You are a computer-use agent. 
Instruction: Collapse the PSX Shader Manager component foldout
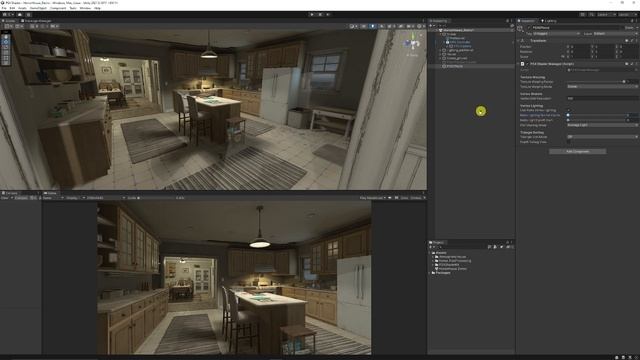519,64
